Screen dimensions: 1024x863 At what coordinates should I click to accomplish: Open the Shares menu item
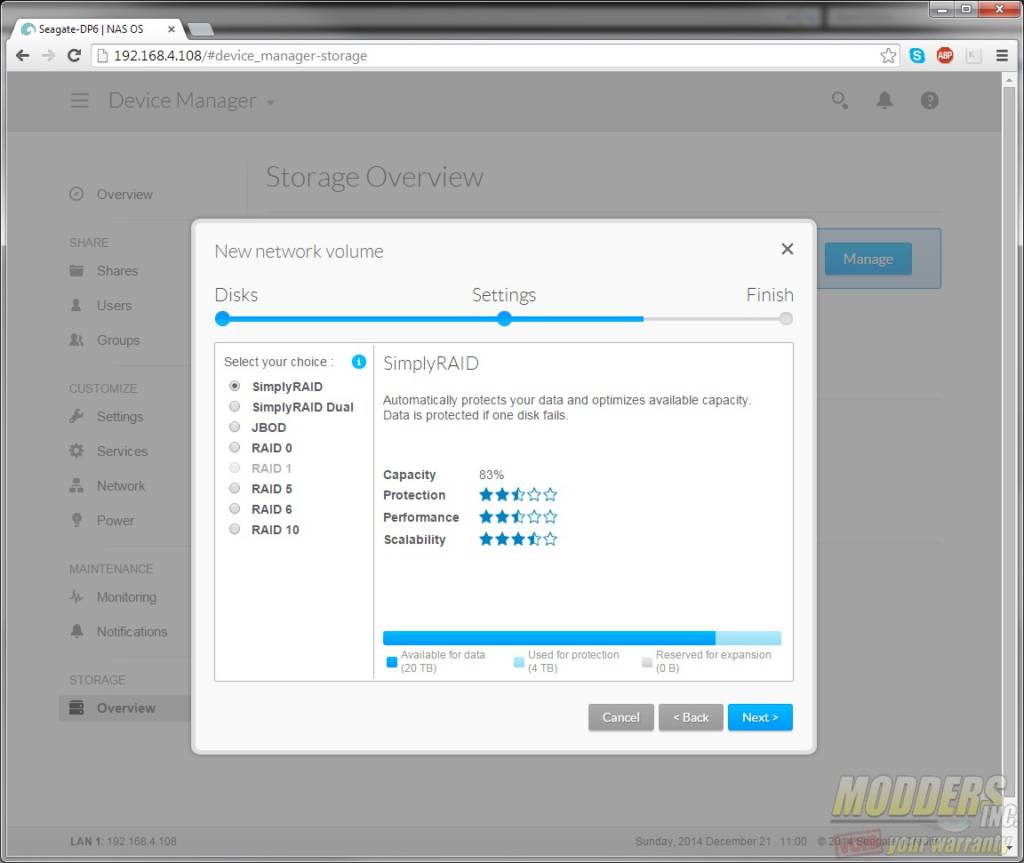tap(117, 270)
